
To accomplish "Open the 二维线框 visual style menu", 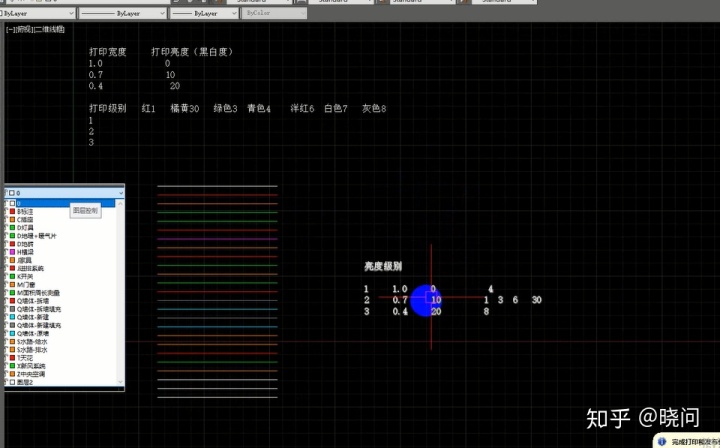I will click(49, 29).
